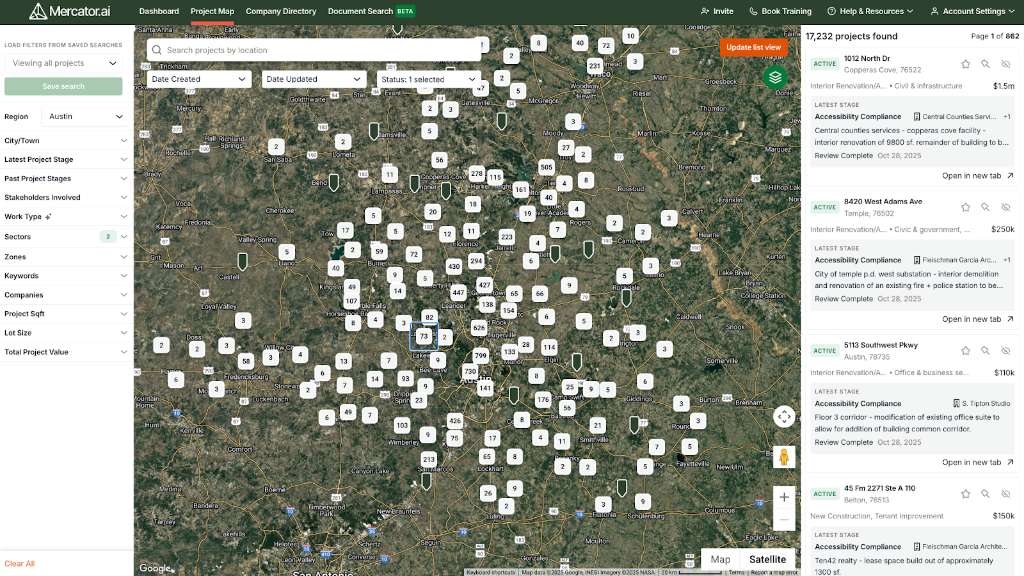Click the 231 cluster marker near Waco
The image size is (1024, 576).
tap(594, 65)
